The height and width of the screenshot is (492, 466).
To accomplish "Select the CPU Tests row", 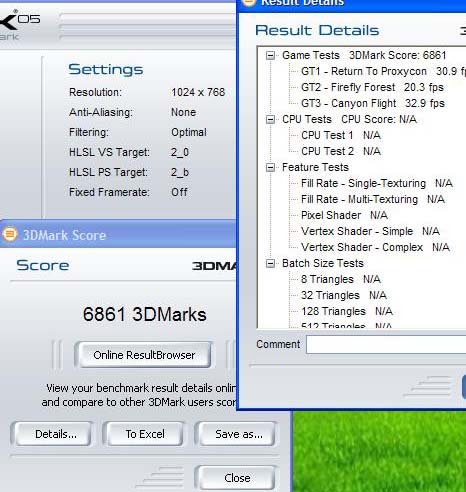I will point(349,119).
